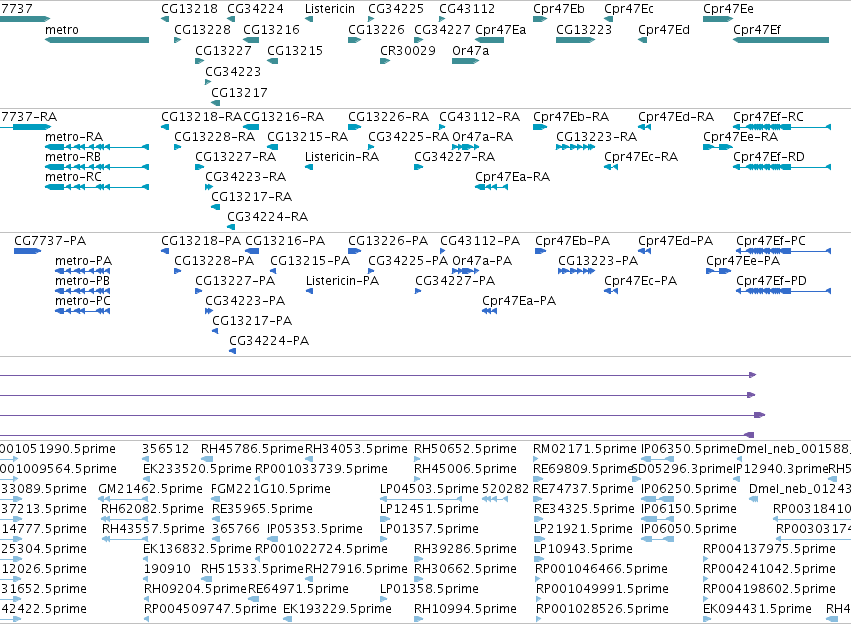The image size is (851, 624).
Task: Select the CG34225 gene label
Action: point(396,9)
